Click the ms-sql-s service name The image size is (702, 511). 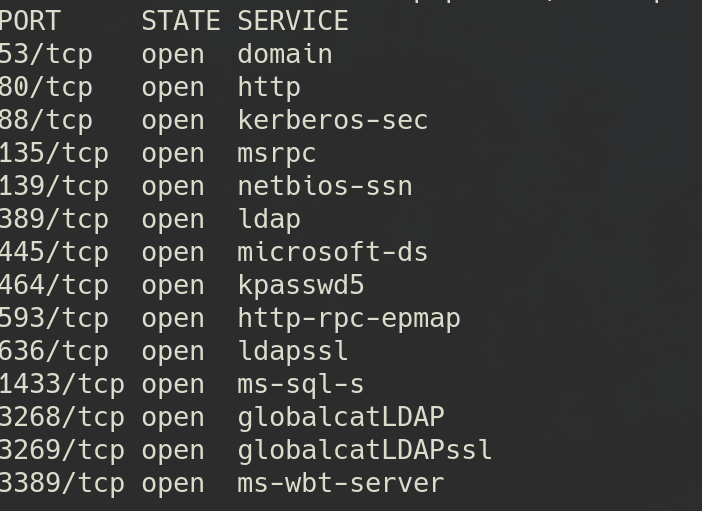301,384
